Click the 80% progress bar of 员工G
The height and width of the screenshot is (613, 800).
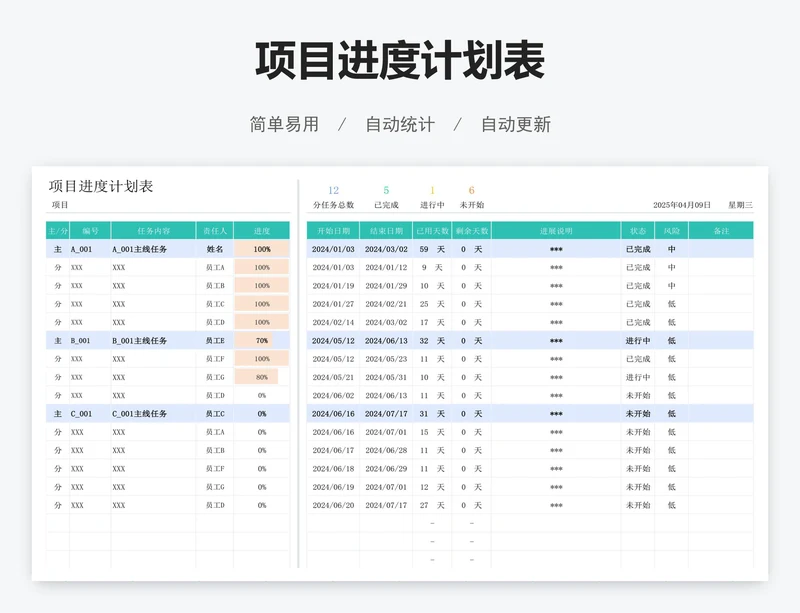click(x=256, y=377)
